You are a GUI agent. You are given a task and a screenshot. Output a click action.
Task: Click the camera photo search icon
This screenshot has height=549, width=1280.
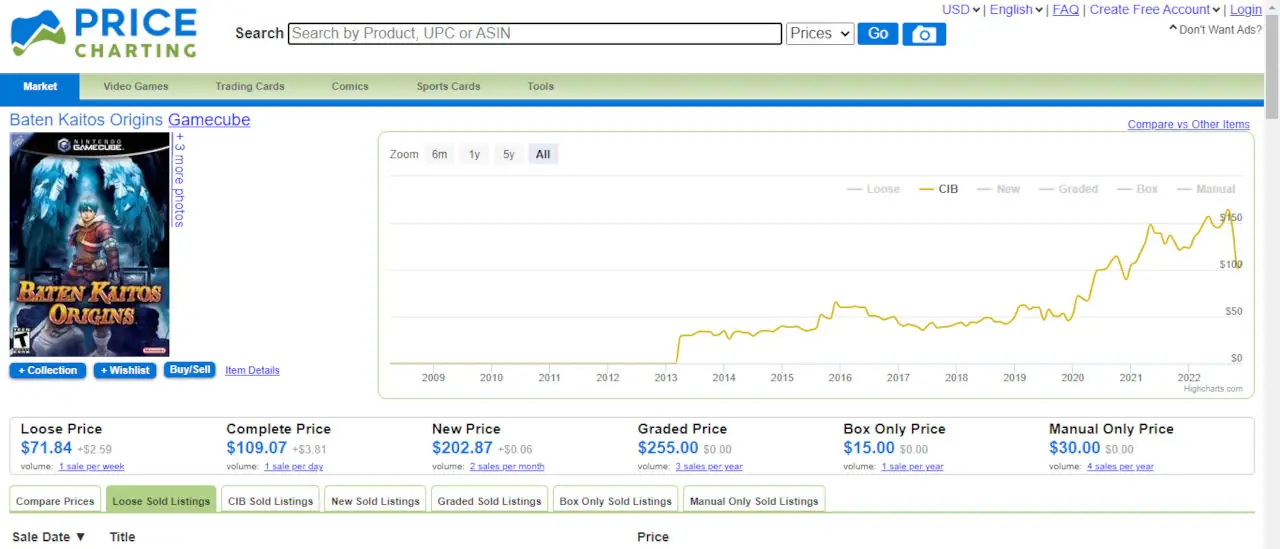pos(924,34)
